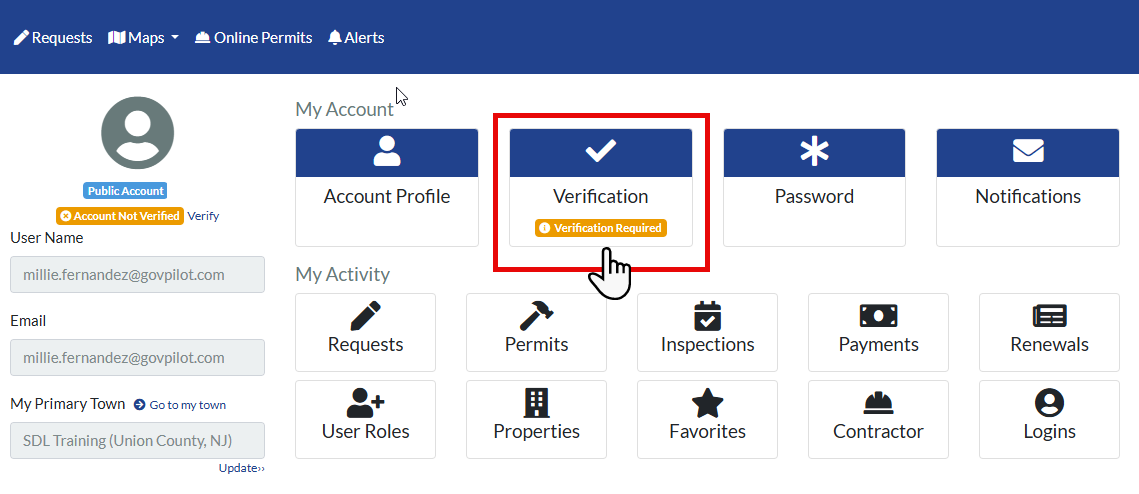Click the Verify link beside Account Not Verified
This screenshot has width=1139, height=494.
pyautogui.click(x=203, y=216)
